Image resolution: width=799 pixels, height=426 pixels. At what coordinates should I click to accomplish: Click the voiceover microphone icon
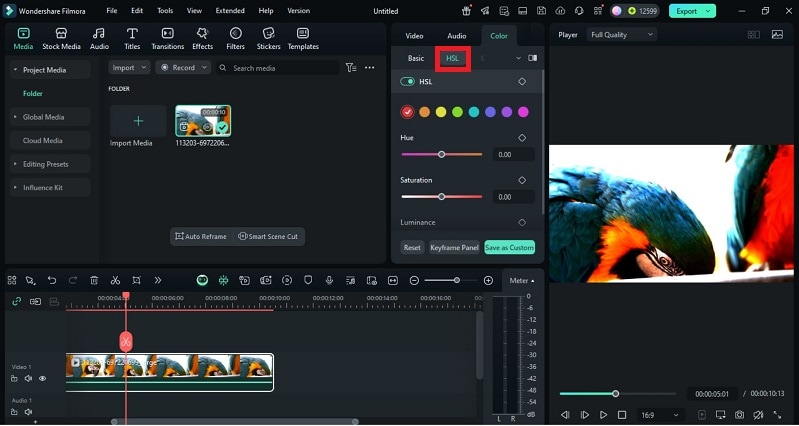tap(329, 280)
